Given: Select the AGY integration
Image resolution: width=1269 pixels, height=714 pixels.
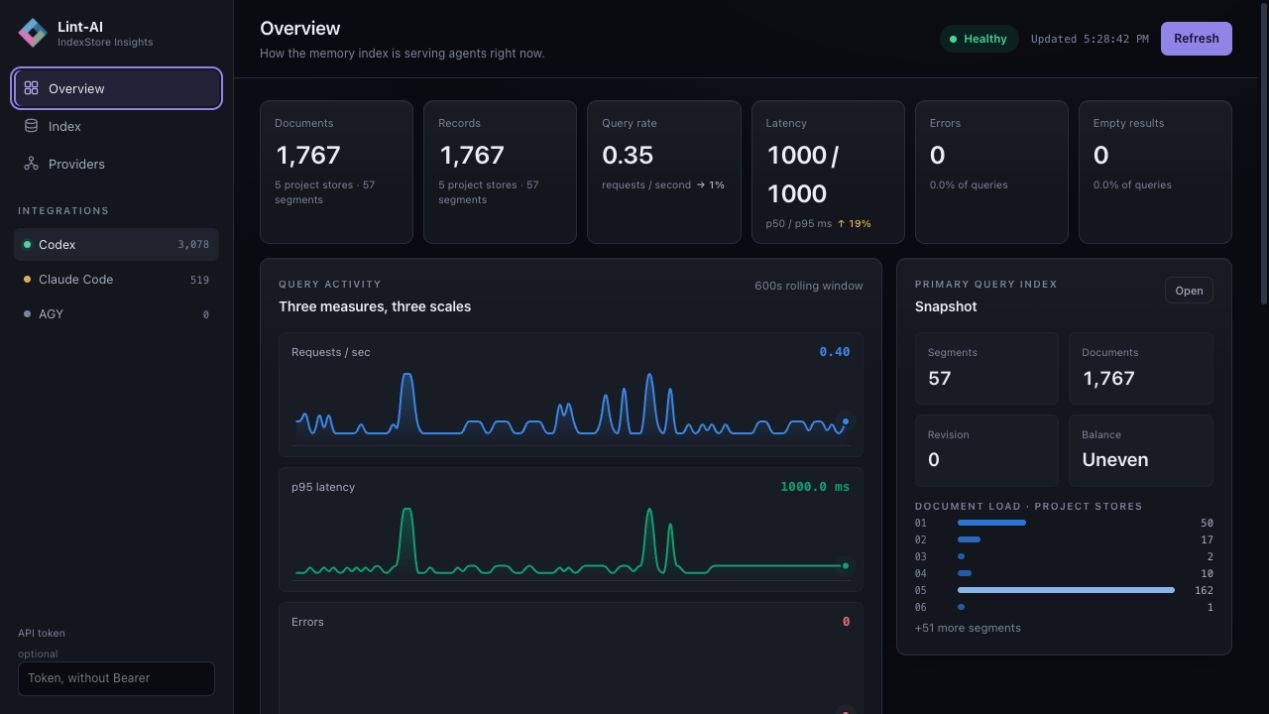Looking at the screenshot, I should 117,314.
